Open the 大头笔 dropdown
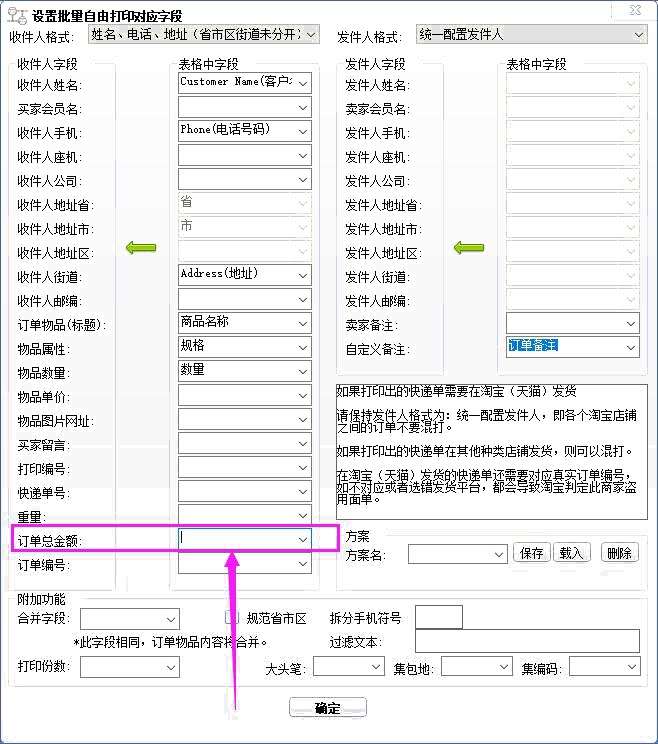658x744 pixels. coord(349,666)
